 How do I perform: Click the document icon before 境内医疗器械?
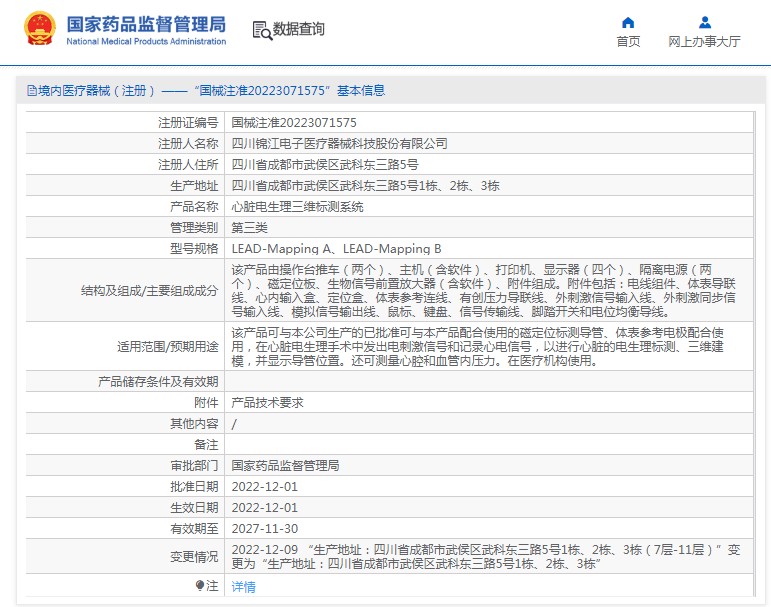(x=32, y=91)
